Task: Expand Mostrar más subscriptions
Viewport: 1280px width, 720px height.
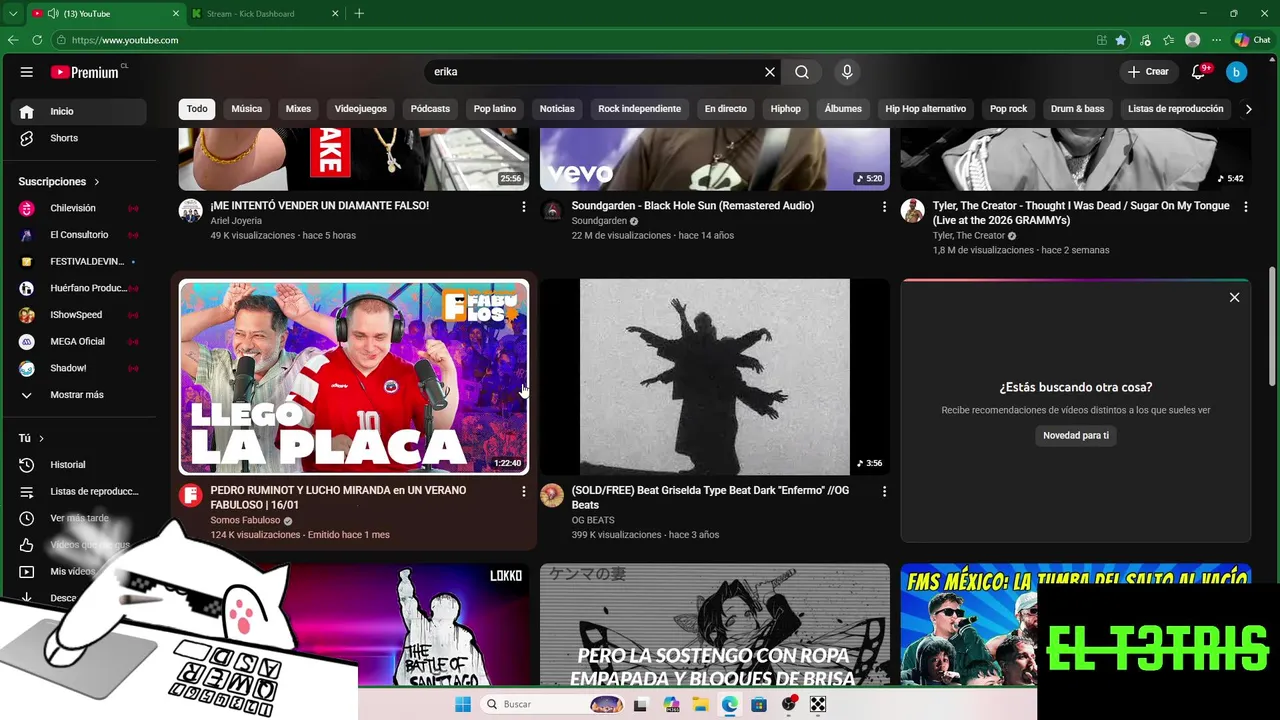Action: pos(80,395)
